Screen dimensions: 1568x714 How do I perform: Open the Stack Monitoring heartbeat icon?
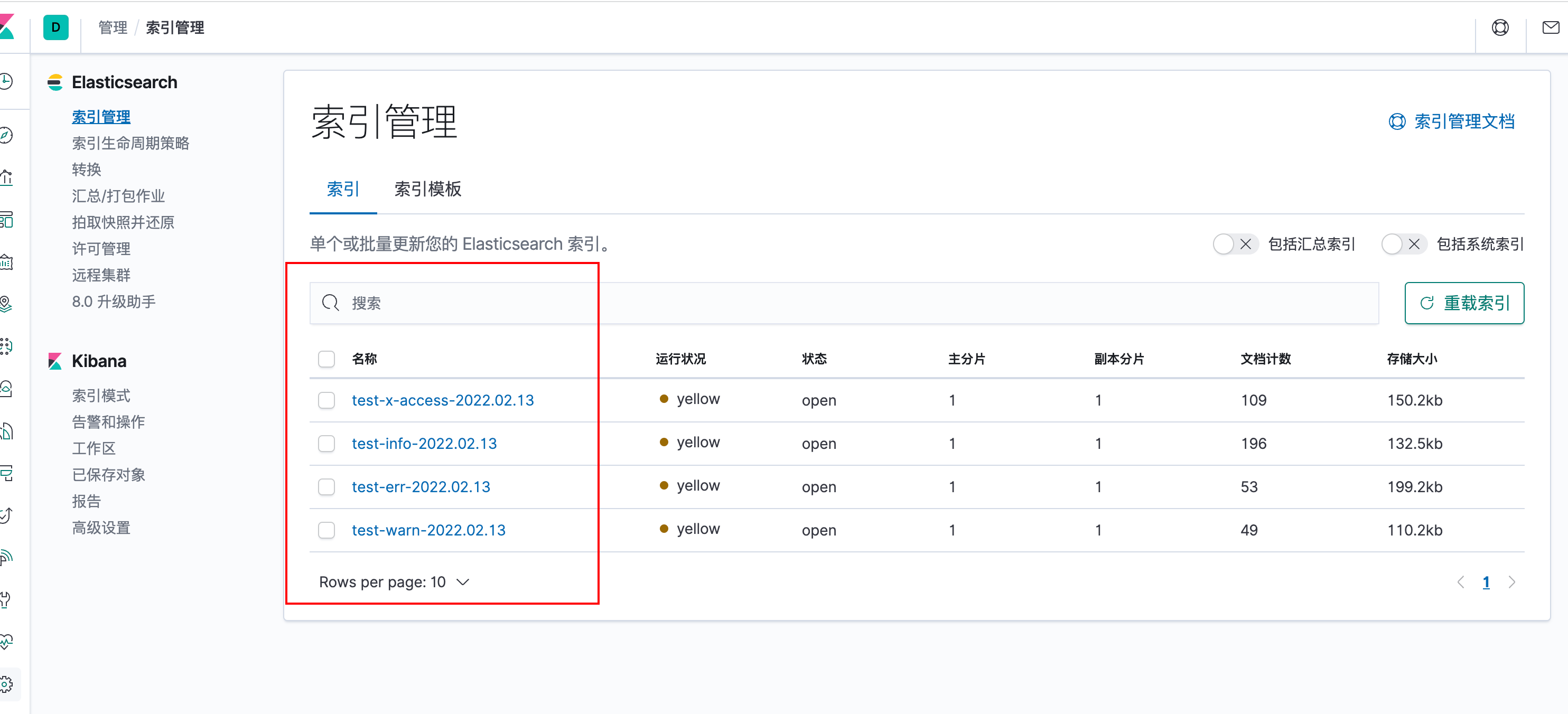pyautogui.click(x=6, y=642)
